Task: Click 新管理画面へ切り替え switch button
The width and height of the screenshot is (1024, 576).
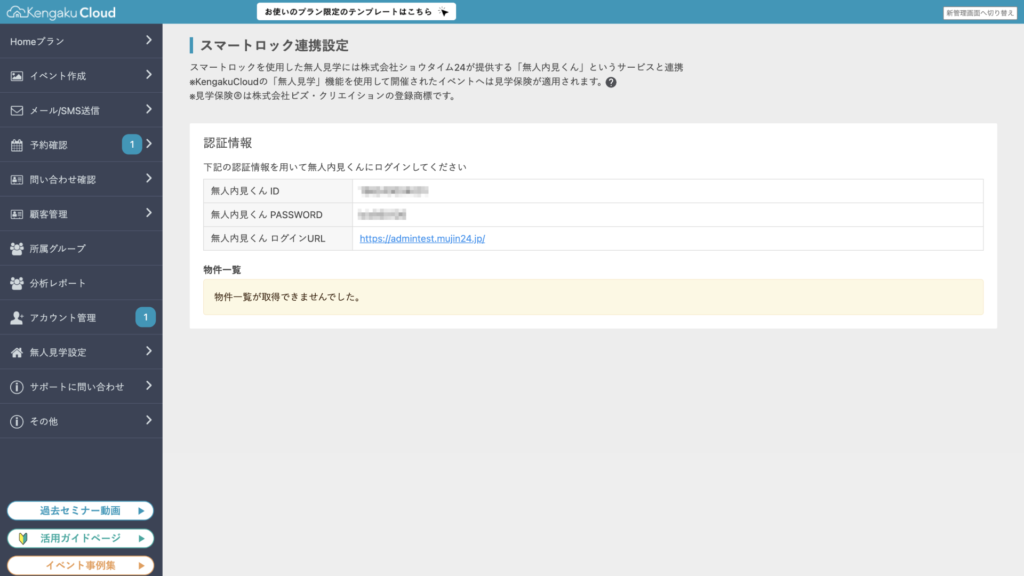Action: (979, 13)
